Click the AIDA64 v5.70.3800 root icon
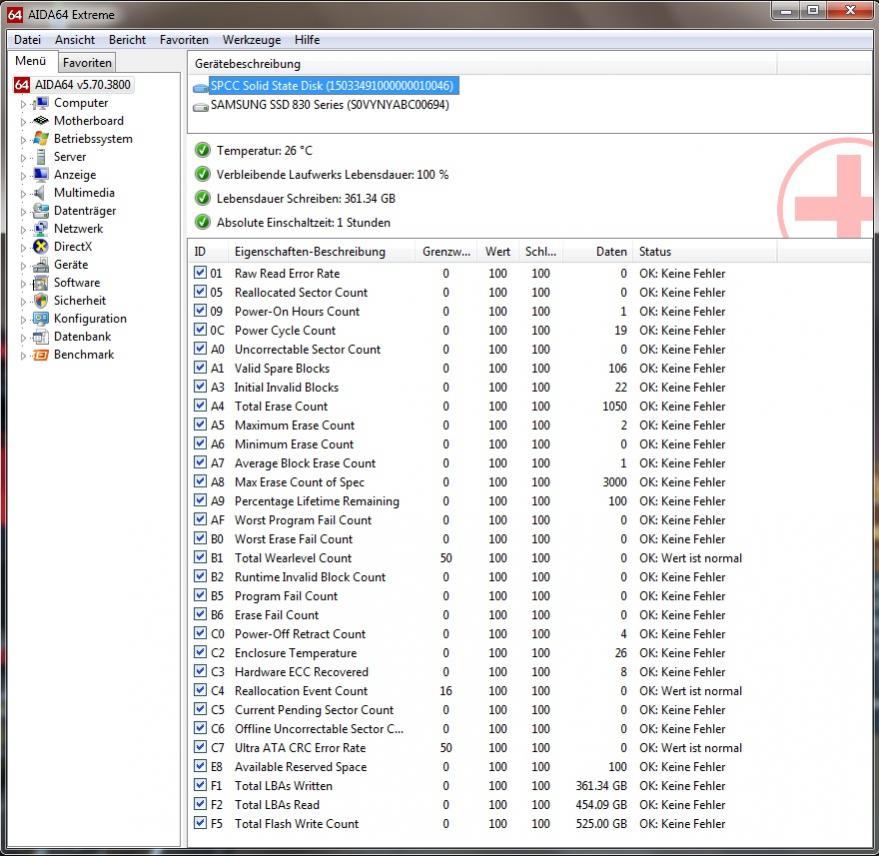The image size is (879, 856). pos(22,85)
